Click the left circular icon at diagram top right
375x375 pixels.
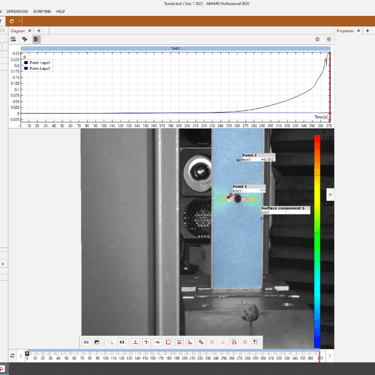317,39
